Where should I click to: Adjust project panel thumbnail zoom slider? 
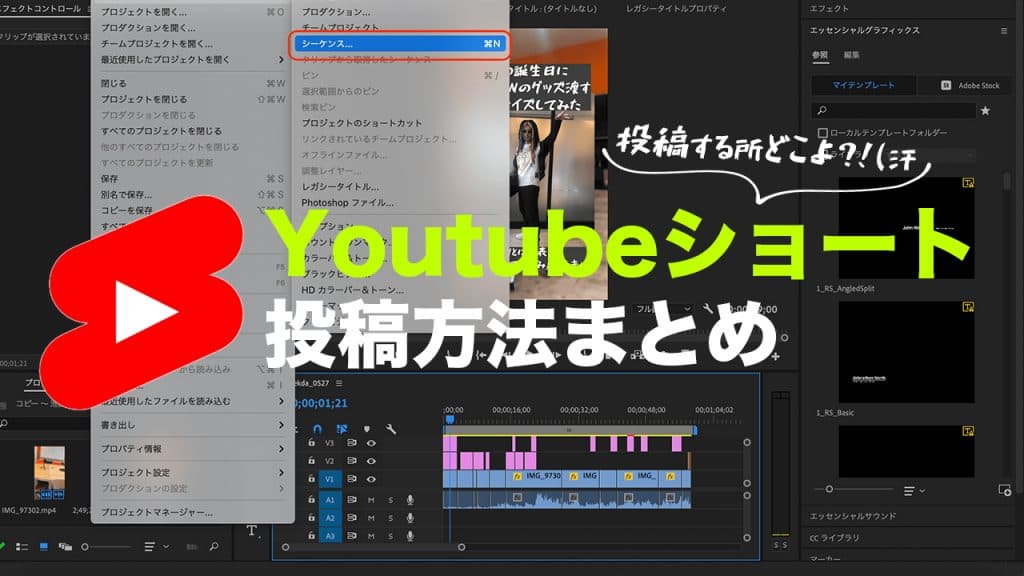[104, 547]
